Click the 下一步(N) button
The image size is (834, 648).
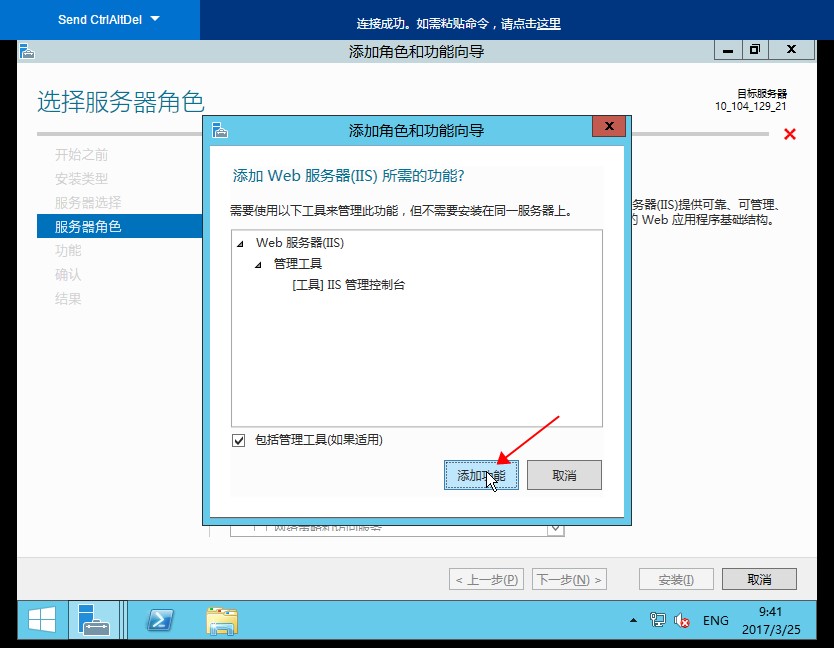coord(569,579)
